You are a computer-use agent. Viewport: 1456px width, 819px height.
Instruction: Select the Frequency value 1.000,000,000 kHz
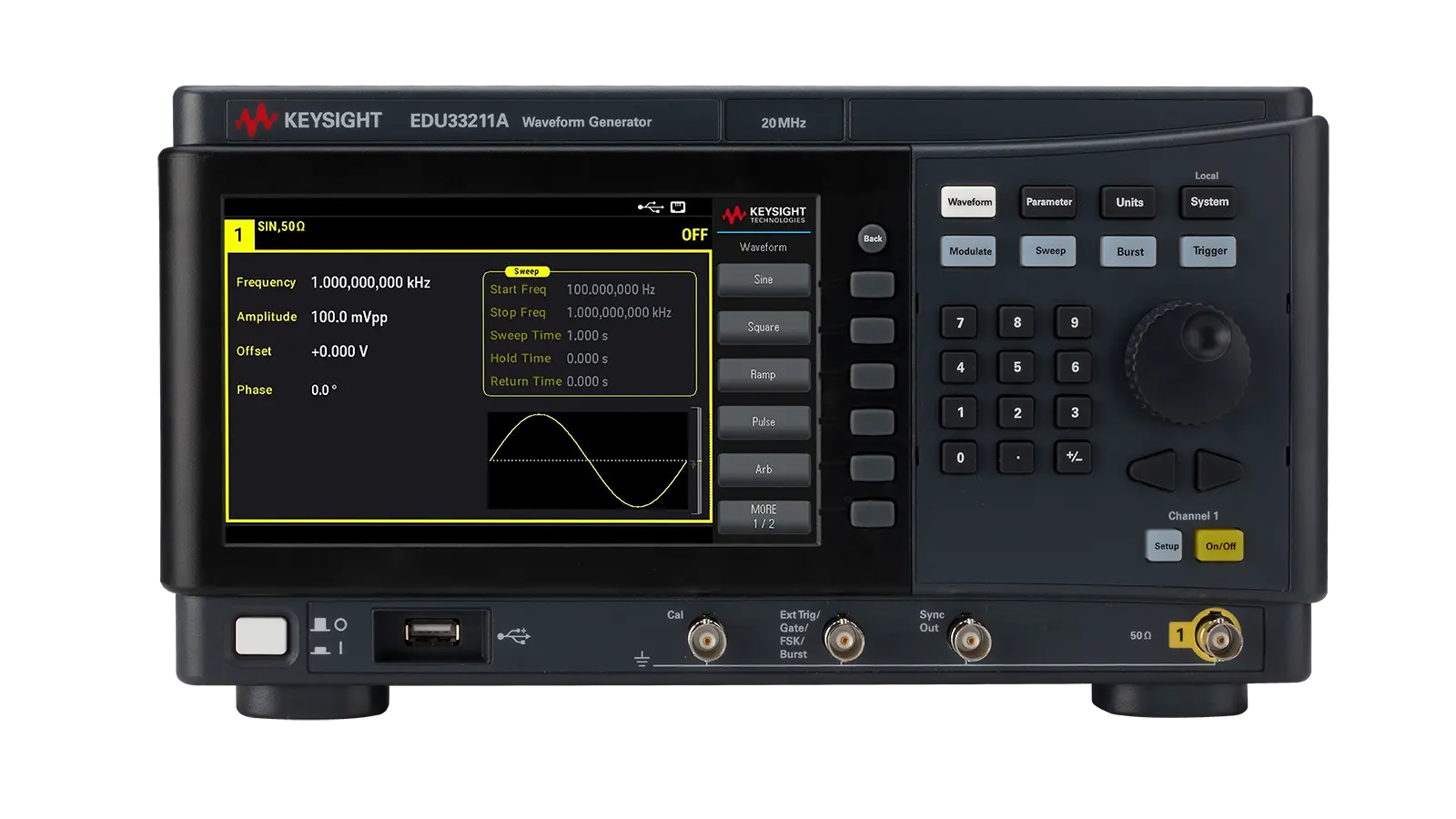[x=370, y=282]
